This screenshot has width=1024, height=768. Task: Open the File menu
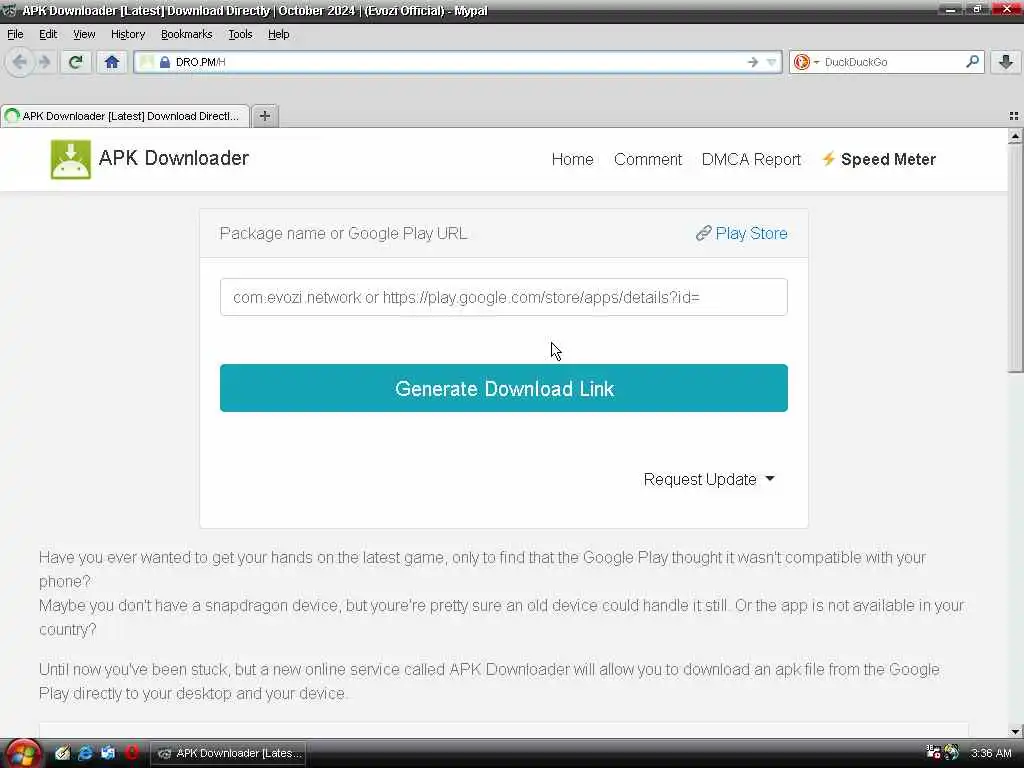pos(15,34)
